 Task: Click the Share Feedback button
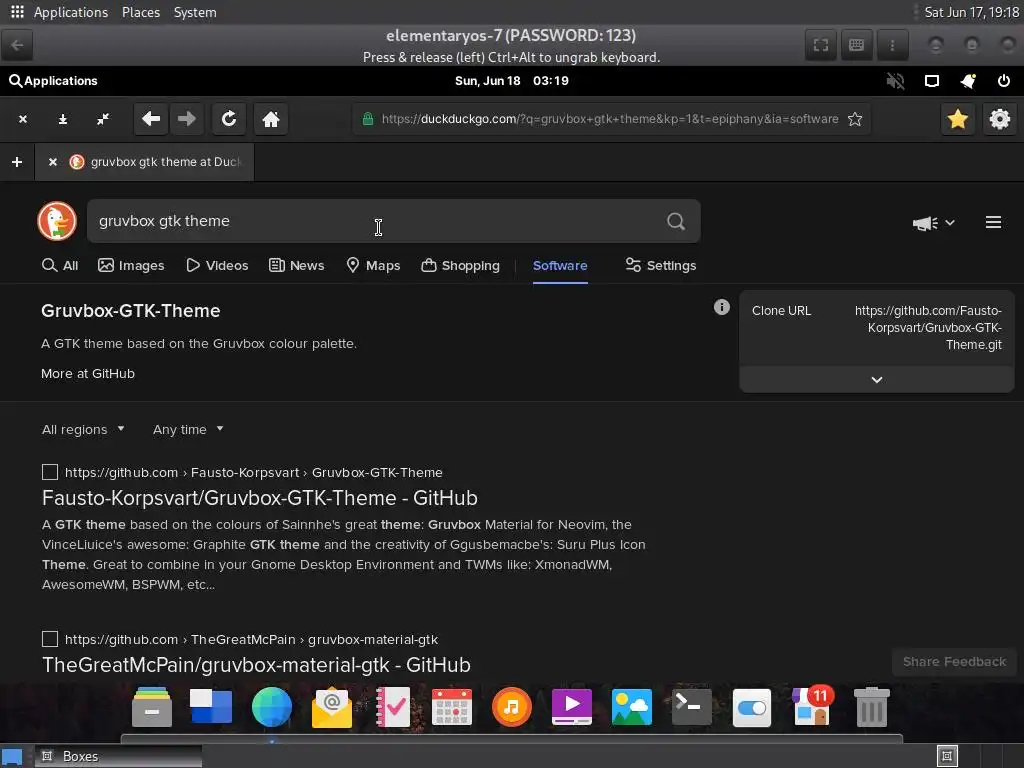(954, 662)
